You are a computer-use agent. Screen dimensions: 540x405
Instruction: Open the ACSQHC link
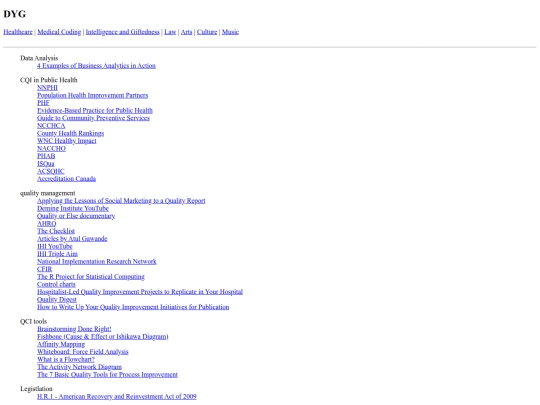click(51, 171)
